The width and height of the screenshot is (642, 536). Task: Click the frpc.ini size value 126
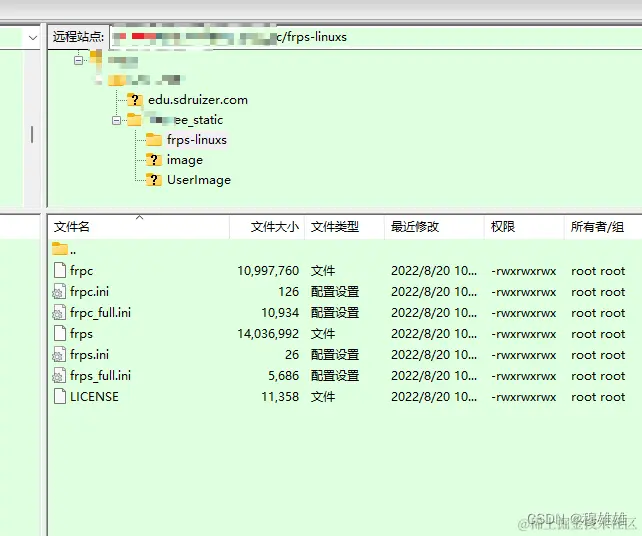pyautogui.click(x=289, y=292)
